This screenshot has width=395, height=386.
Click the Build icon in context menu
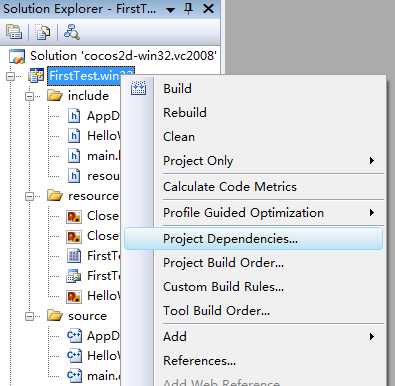click(138, 88)
